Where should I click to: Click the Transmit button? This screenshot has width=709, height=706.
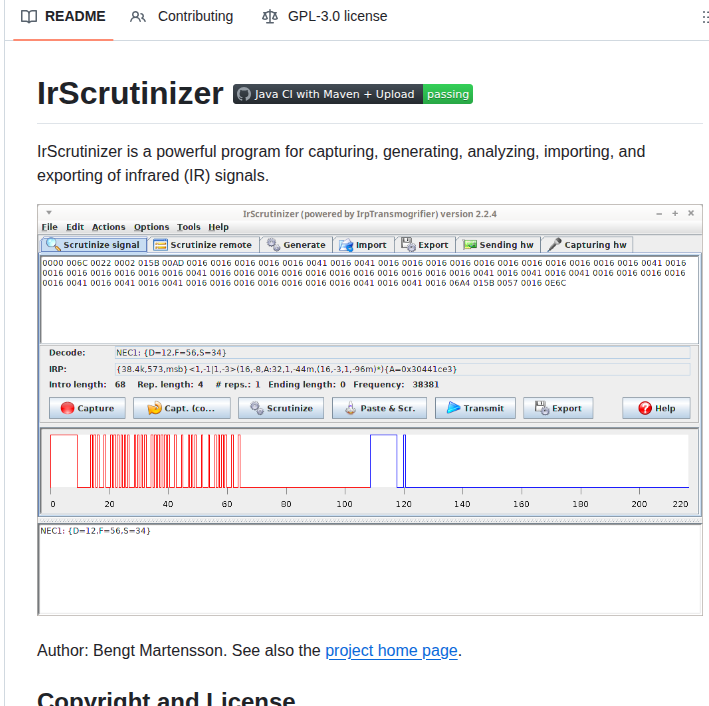coord(475,408)
